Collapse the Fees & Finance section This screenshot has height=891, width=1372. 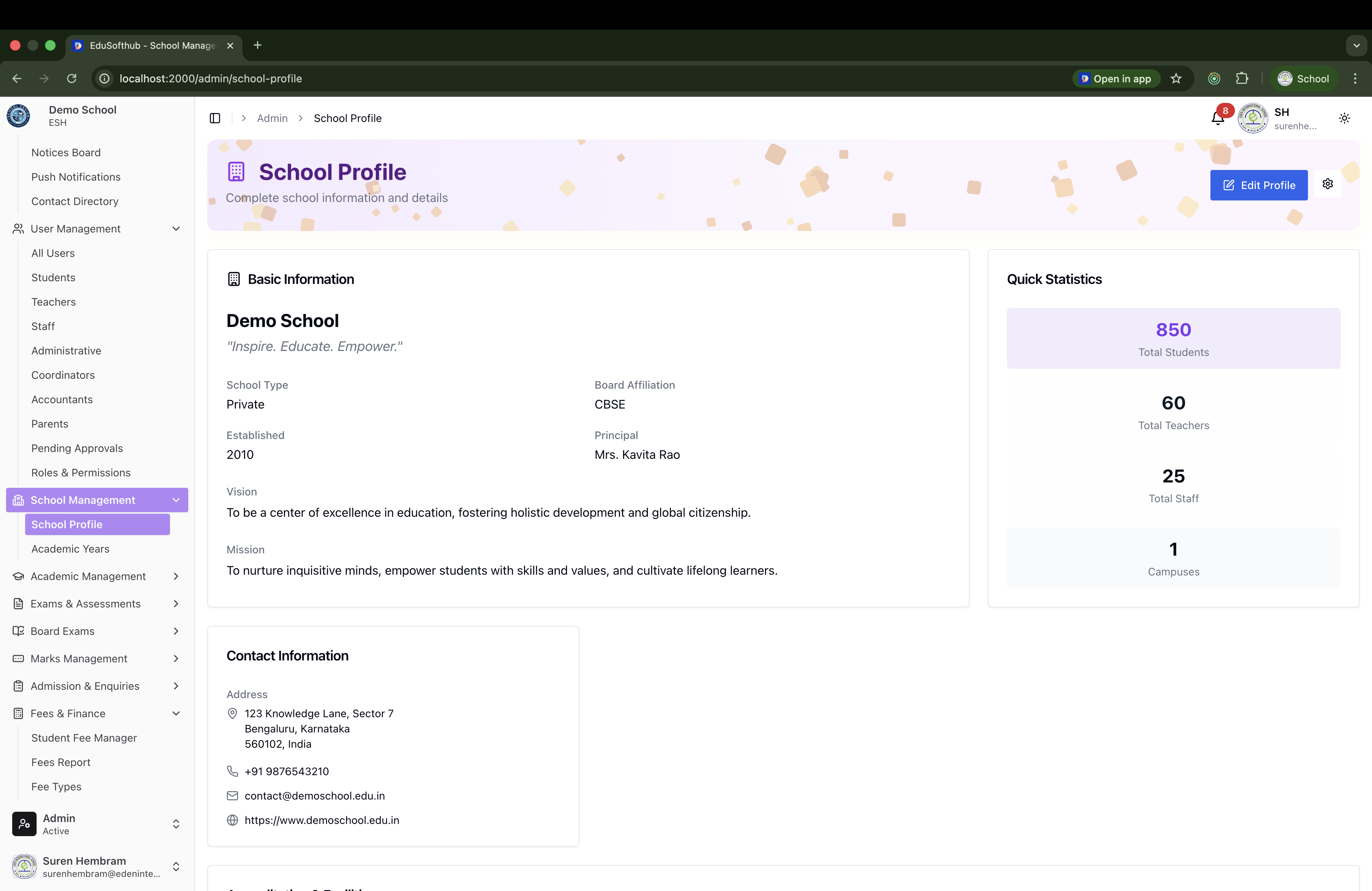176,713
